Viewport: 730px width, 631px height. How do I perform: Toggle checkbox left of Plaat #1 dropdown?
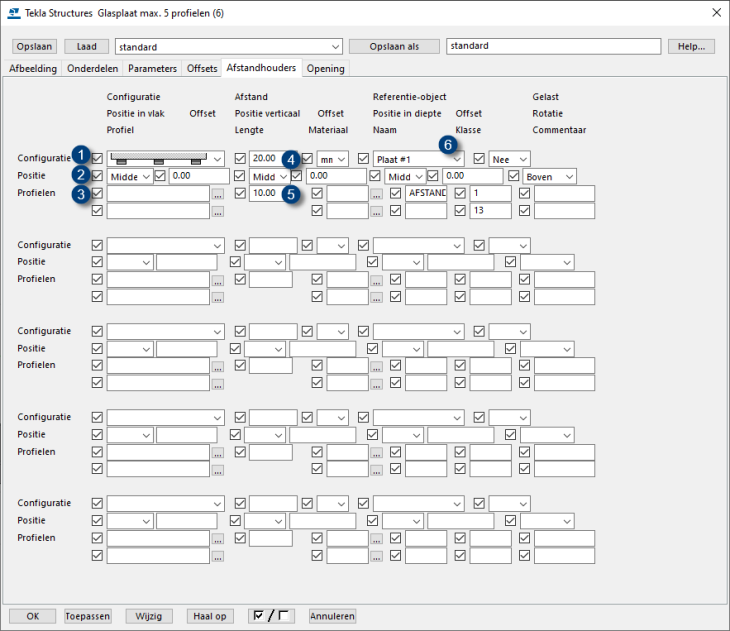coord(364,159)
